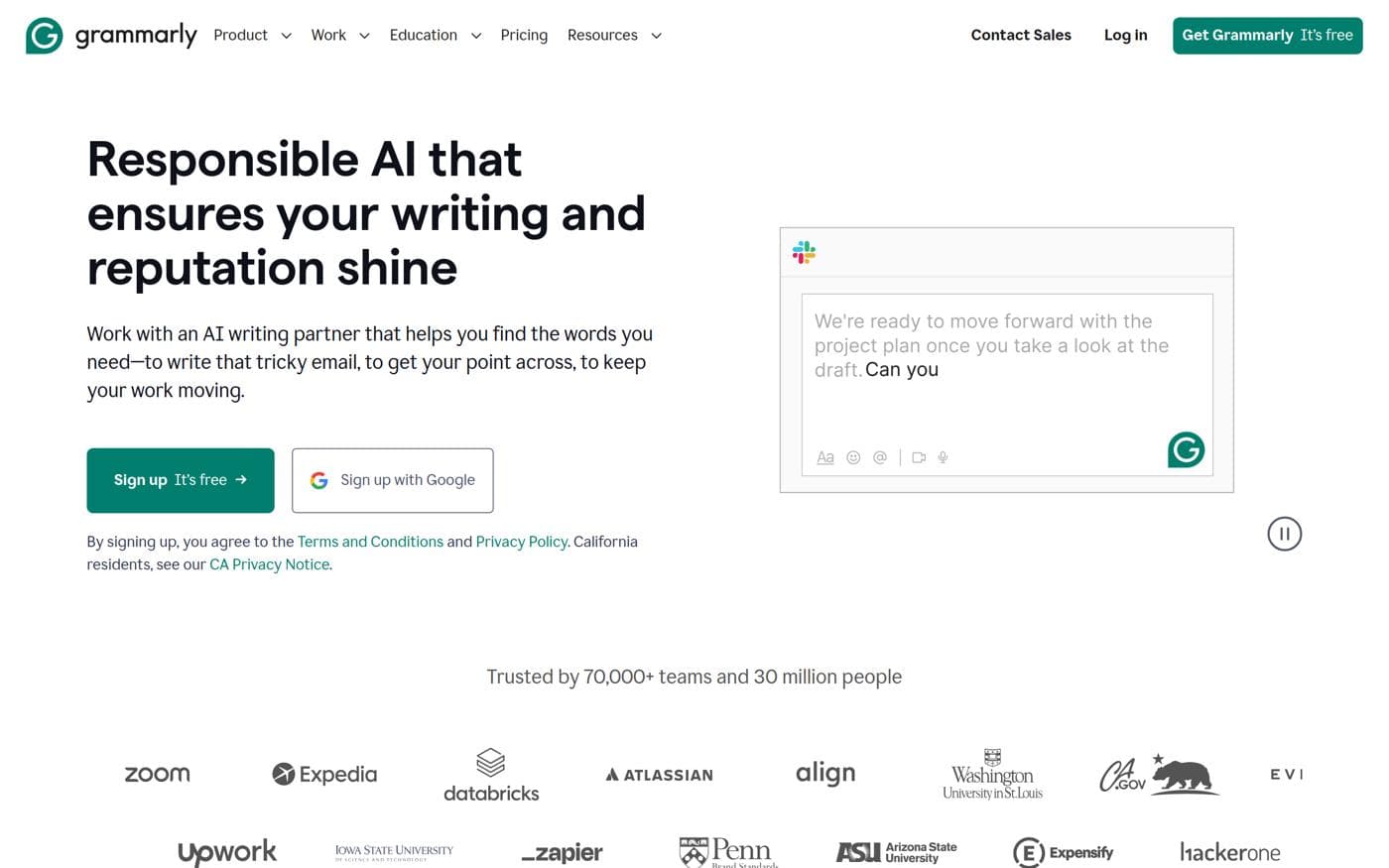1389x868 pixels.
Task: View the CA Privacy Notice
Action: pos(269,563)
